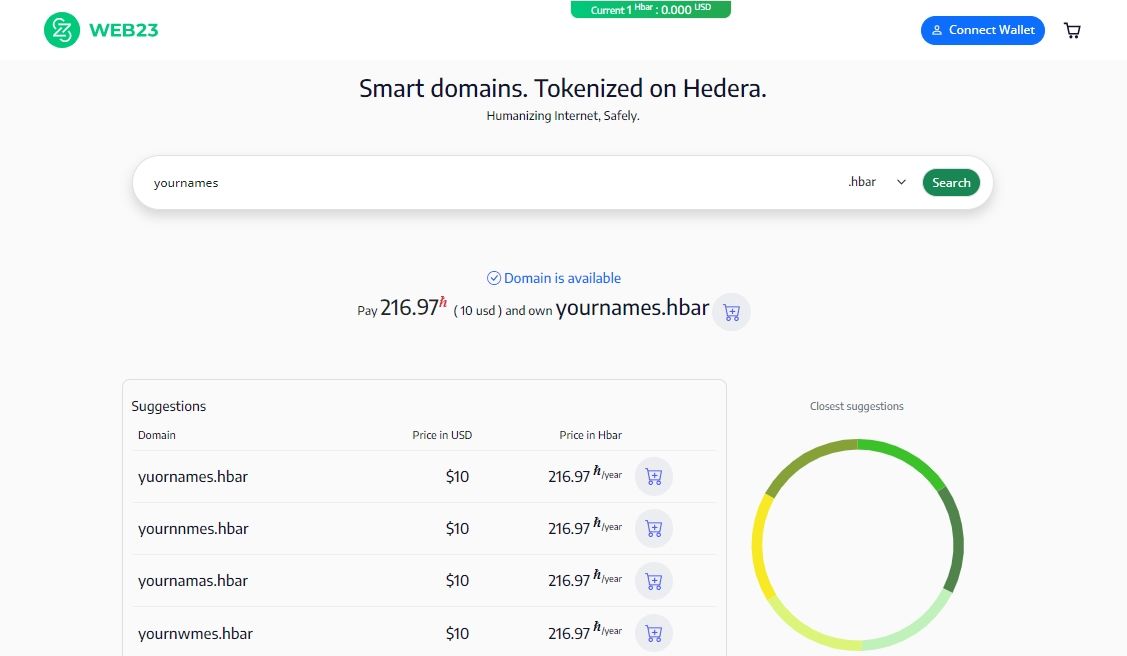Image resolution: width=1127 pixels, height=656 pixels.
Task: Click the Price in USD column header
Action: pyautogui.click(x=442, y=435)
